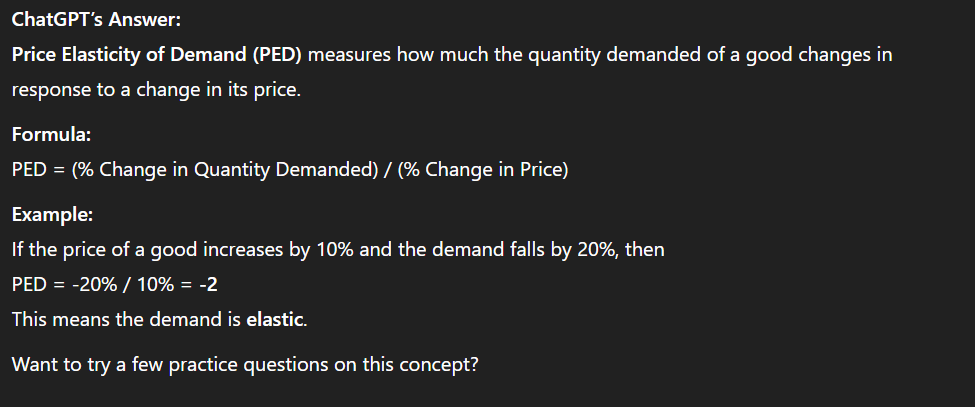Click the bold "Price Elasticity of Demand (PED)" term

pyautogui.click(x=157, y=54)
